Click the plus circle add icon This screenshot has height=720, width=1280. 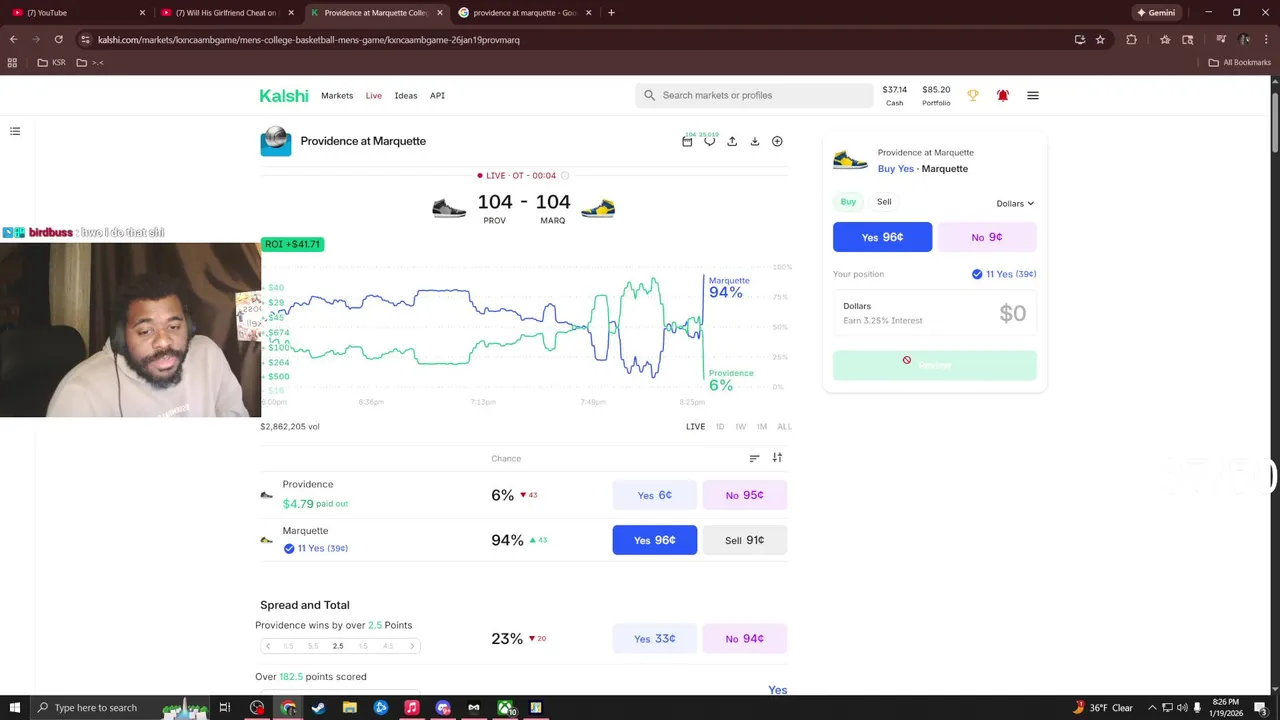777,142
